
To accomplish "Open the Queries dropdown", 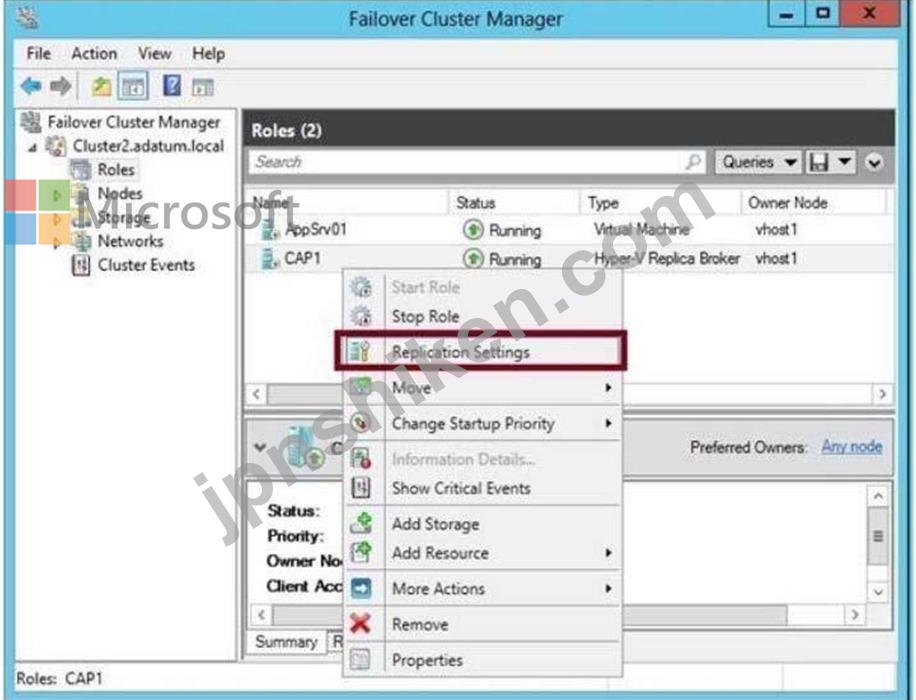I will click(x=758, y=162).
